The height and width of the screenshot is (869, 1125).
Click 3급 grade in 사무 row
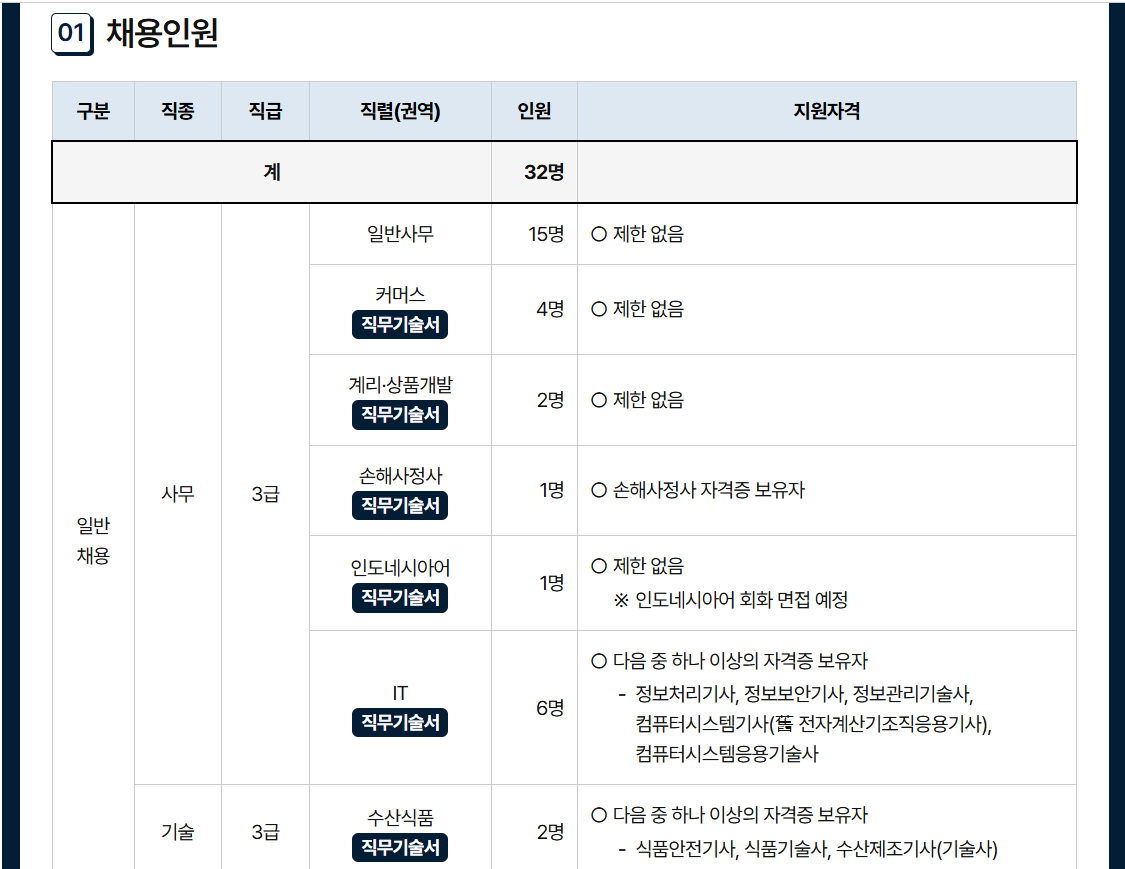click(x=265, y=494)
